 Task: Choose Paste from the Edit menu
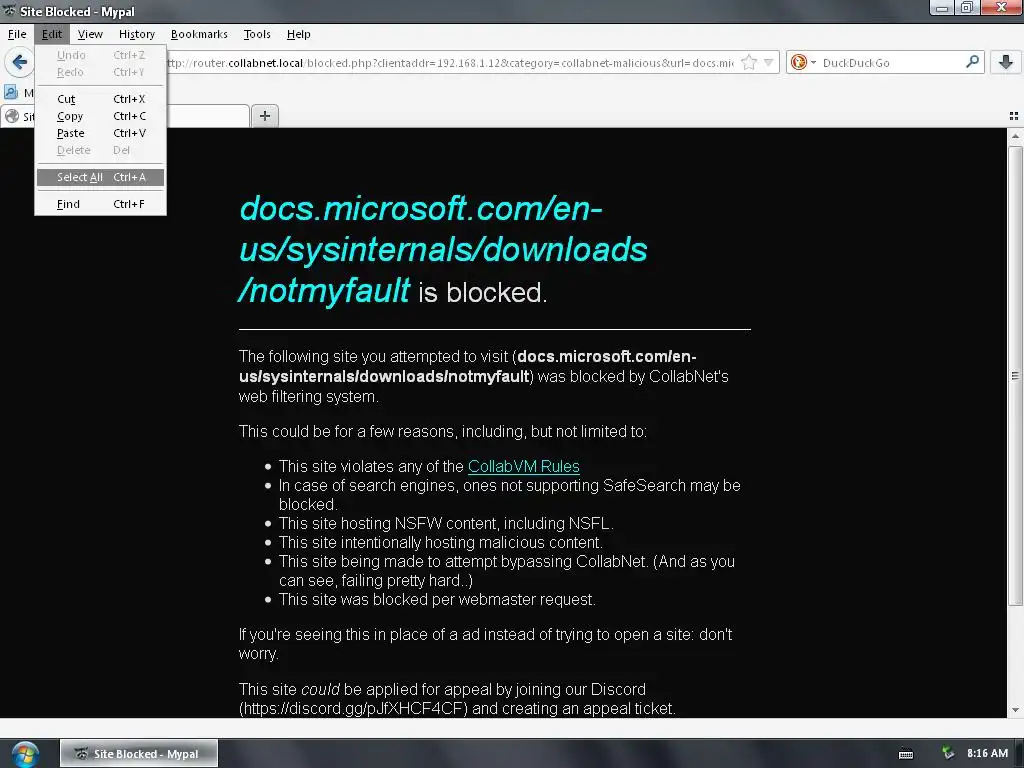pyautogui.click(x=101, y=133)
